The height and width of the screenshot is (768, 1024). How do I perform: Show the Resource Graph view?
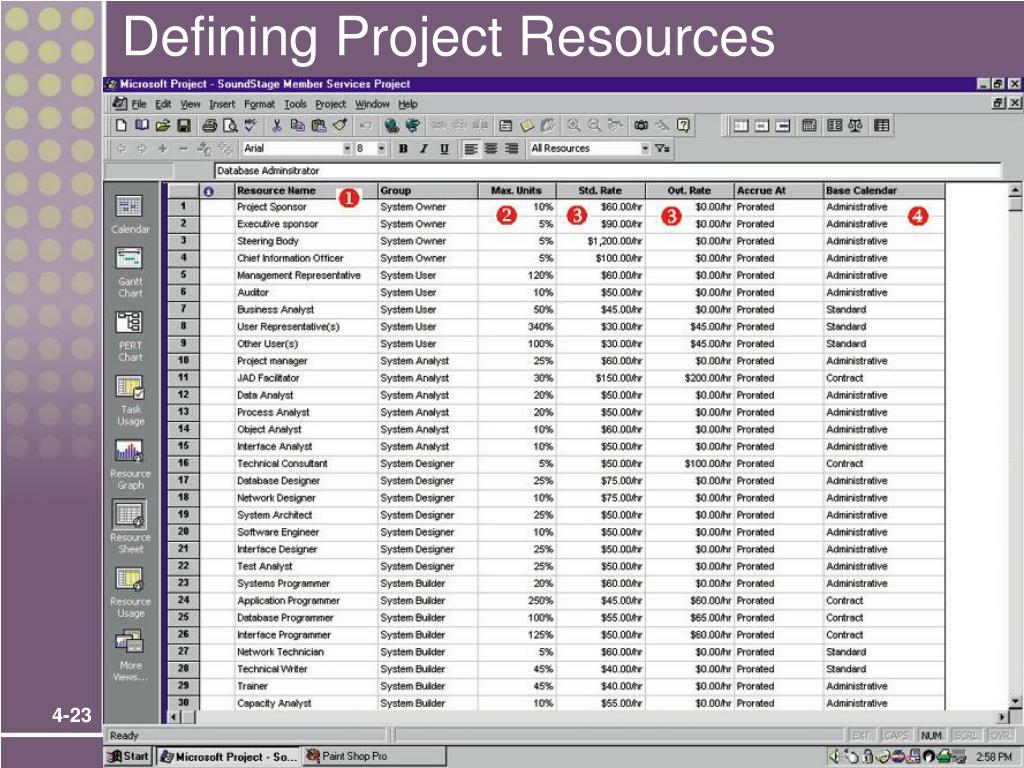[130, 464]
